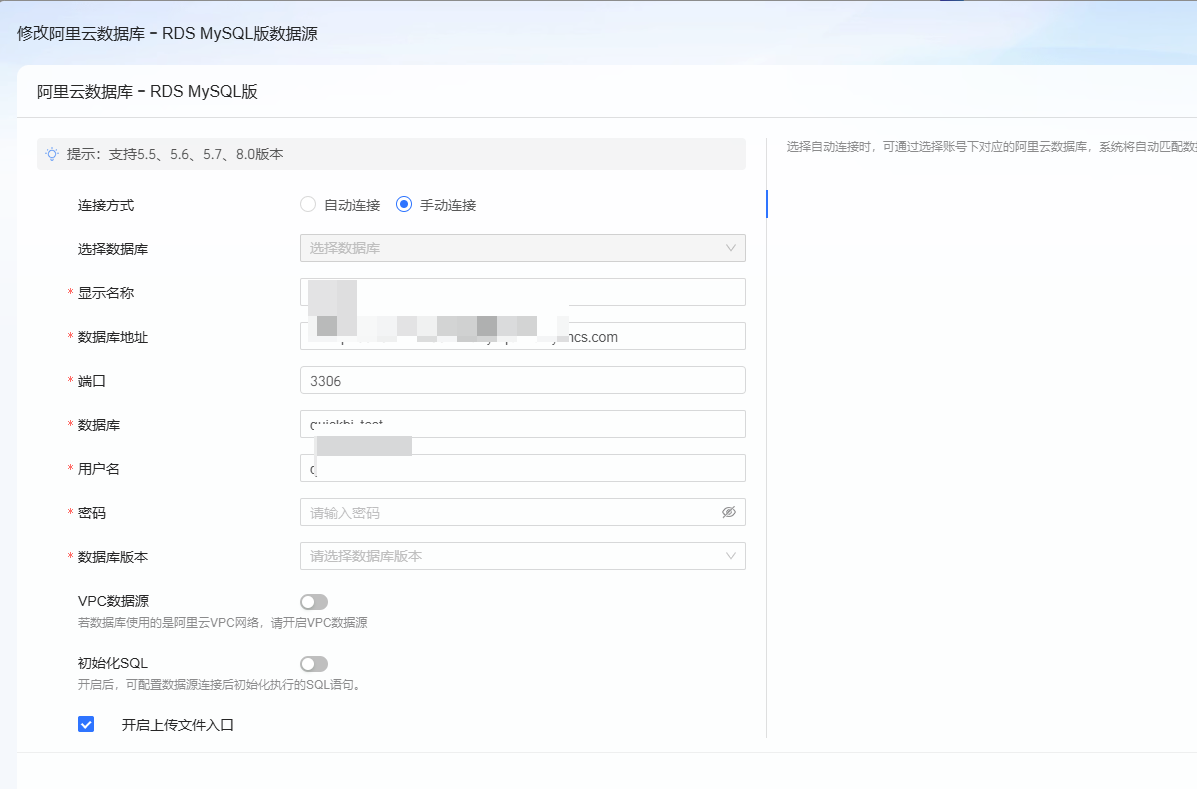Uncheck the 开启上传文件入口 checkbox

click(86, 724)
